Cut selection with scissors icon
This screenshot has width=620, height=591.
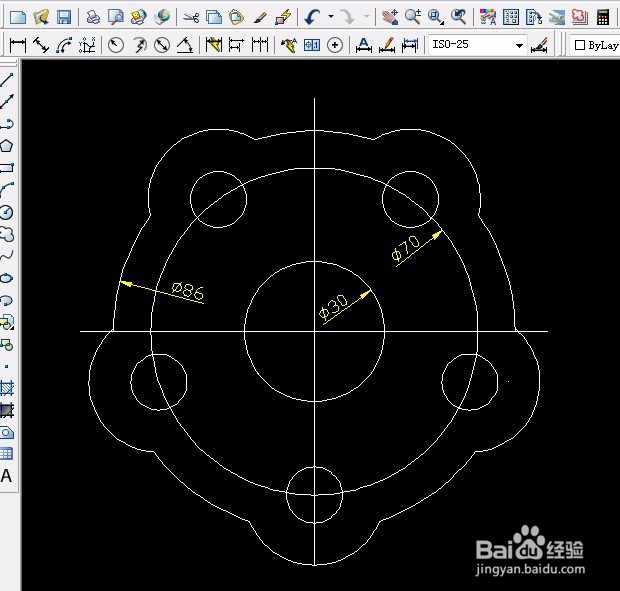(x=191, y=17)
